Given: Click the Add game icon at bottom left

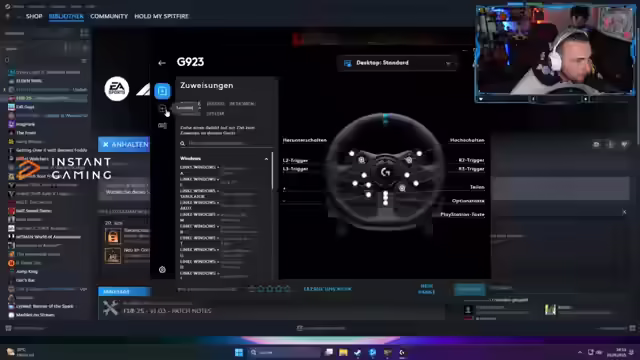Looking at the screenshot, I should tap(8, 328).
